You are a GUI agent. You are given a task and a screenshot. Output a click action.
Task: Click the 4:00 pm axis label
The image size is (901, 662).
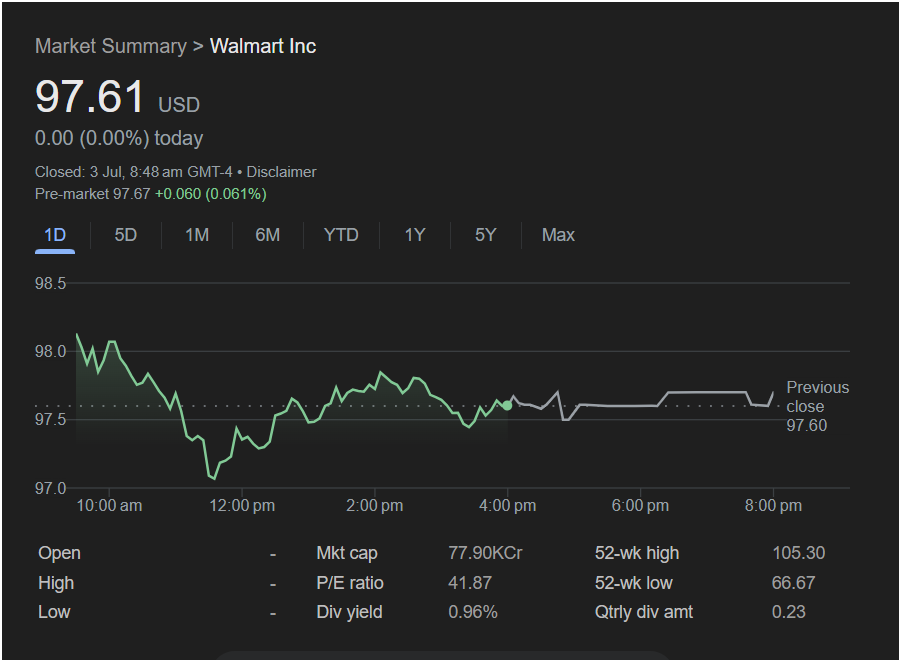(507, 506)
